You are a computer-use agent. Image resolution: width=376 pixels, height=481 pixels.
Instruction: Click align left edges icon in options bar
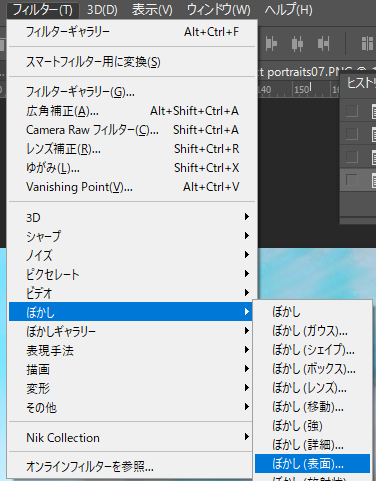[271, 44]
